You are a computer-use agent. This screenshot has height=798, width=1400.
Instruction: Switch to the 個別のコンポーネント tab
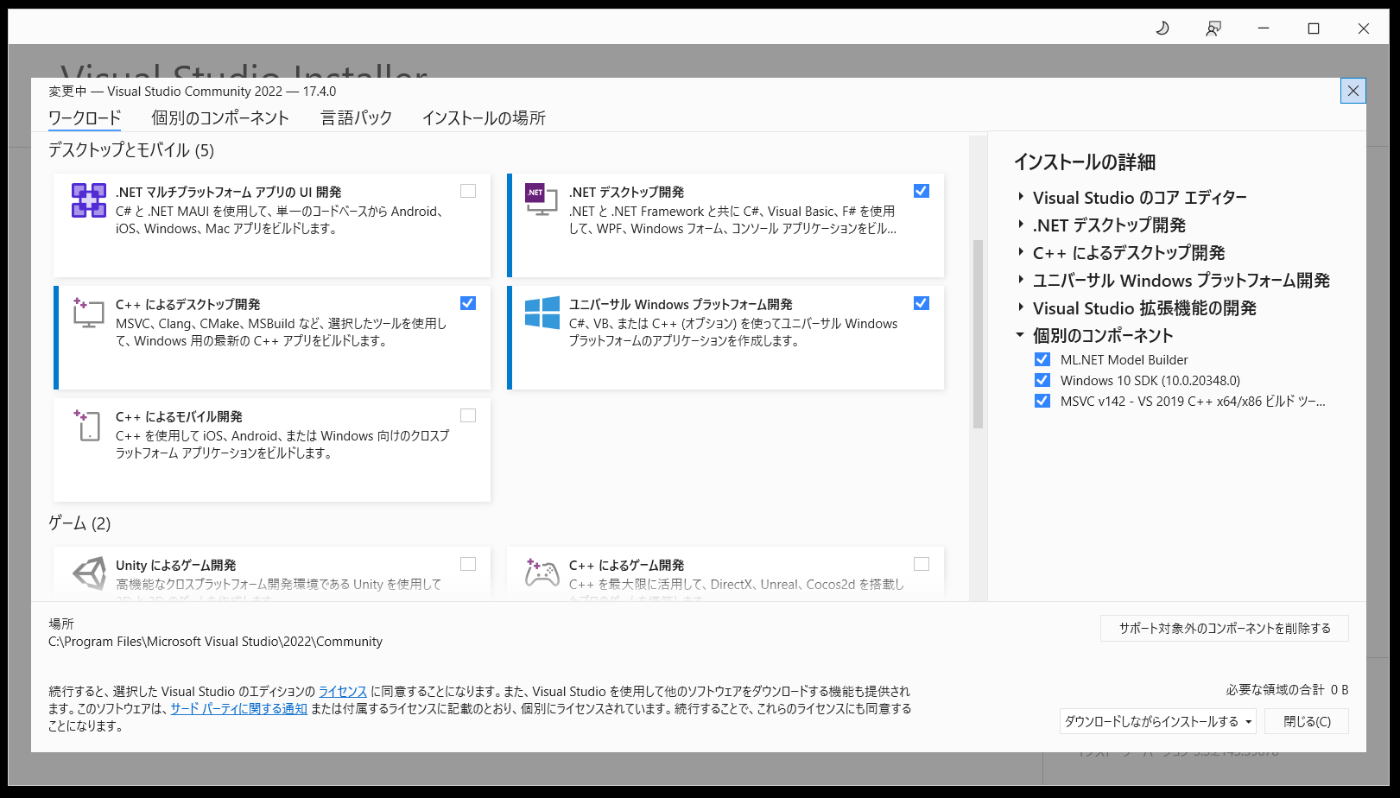(x=220, y=118)
